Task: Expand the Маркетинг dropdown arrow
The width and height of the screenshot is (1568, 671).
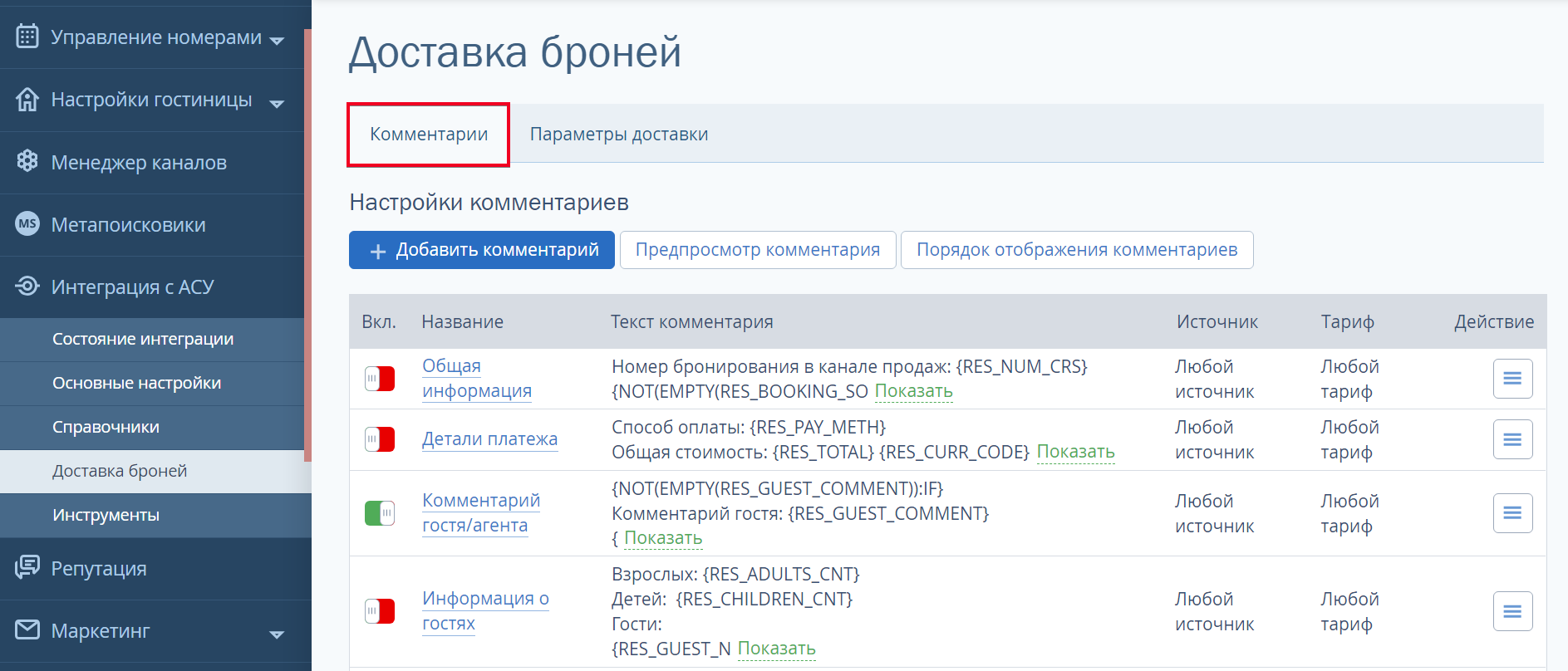Action: (278, 634)
